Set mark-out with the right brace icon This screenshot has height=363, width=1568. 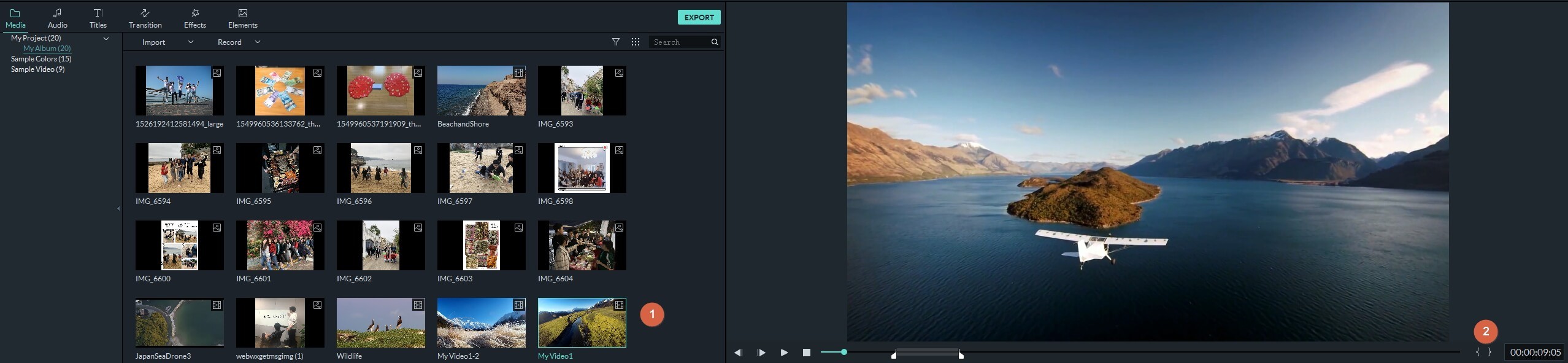pos(1489,352)
